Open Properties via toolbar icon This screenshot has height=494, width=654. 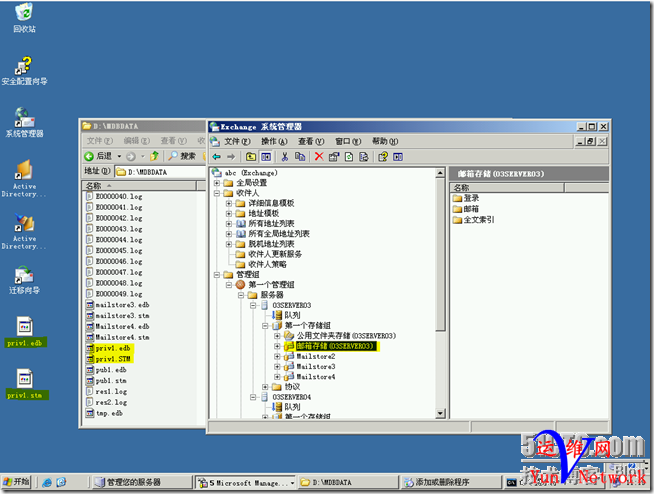pos(334,157)
